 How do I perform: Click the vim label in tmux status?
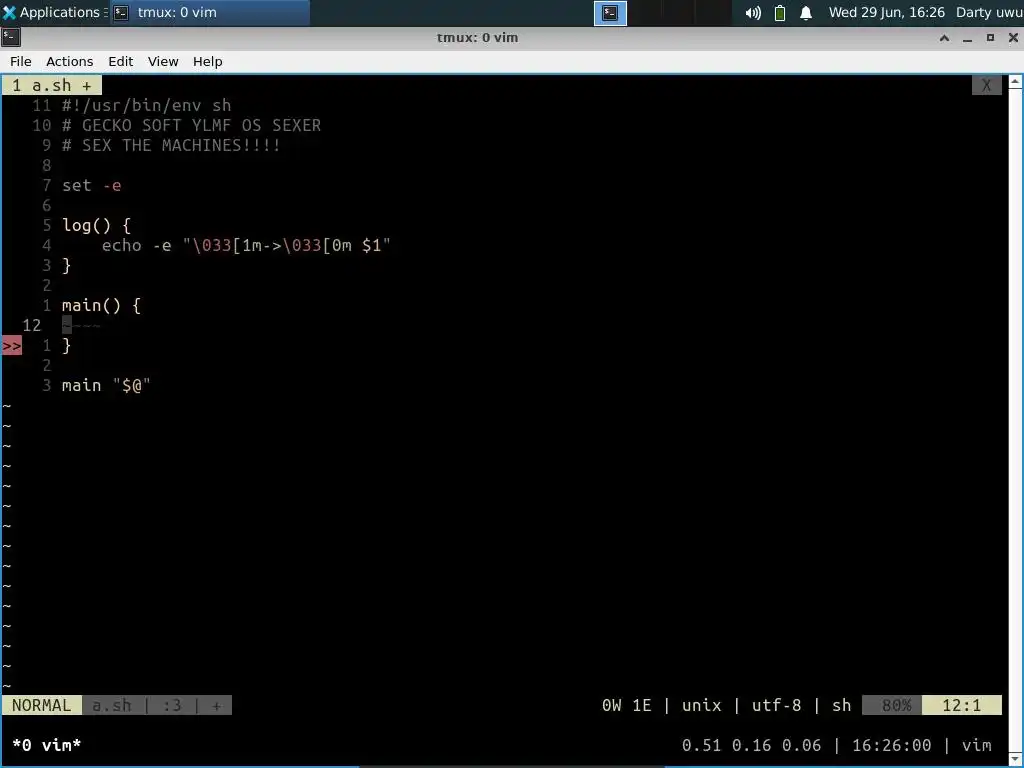tap(976, 745)
